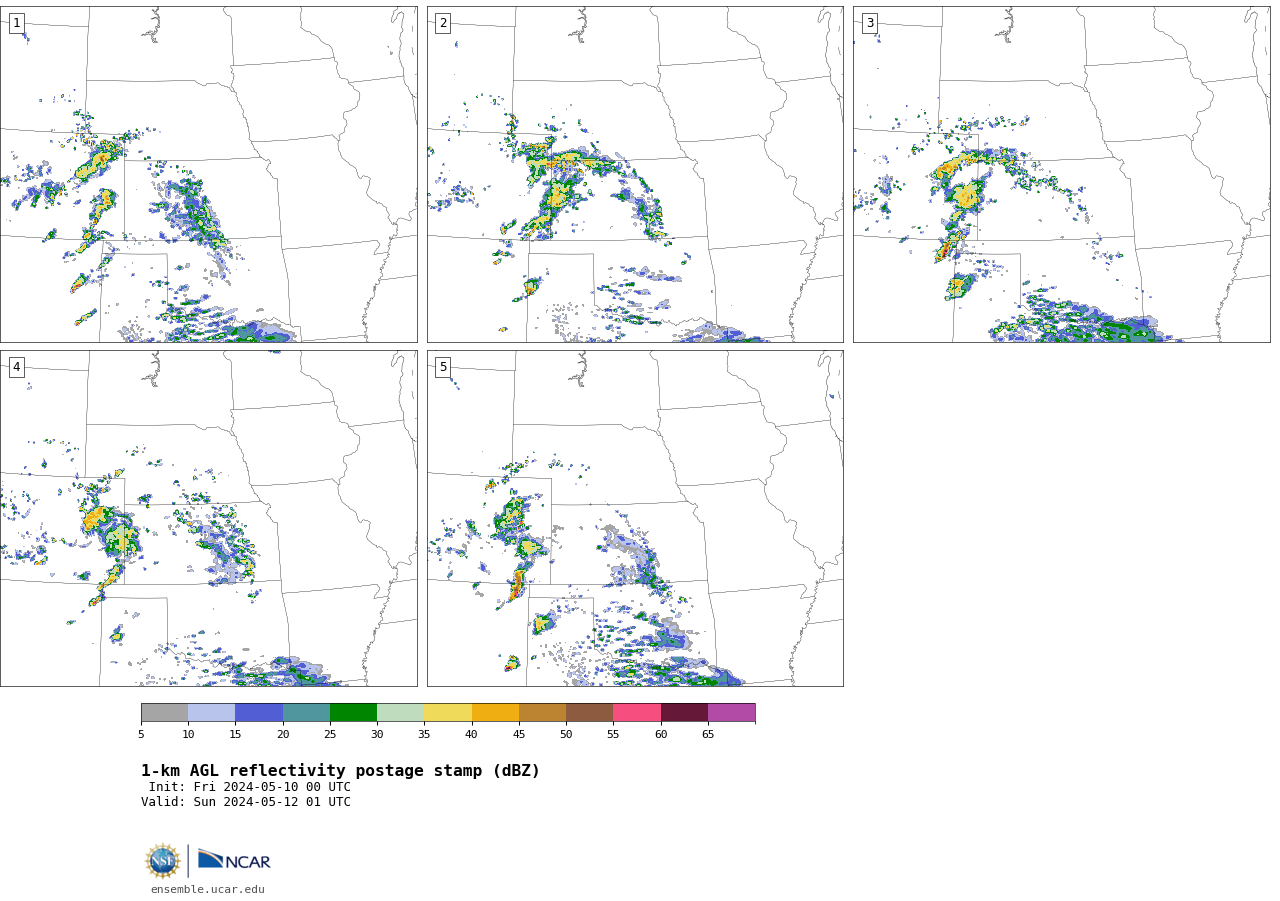Open ensemble member 5 reflectivity map
The height and width of the screenshot is (901, 1280).
[x=635, y=518]
